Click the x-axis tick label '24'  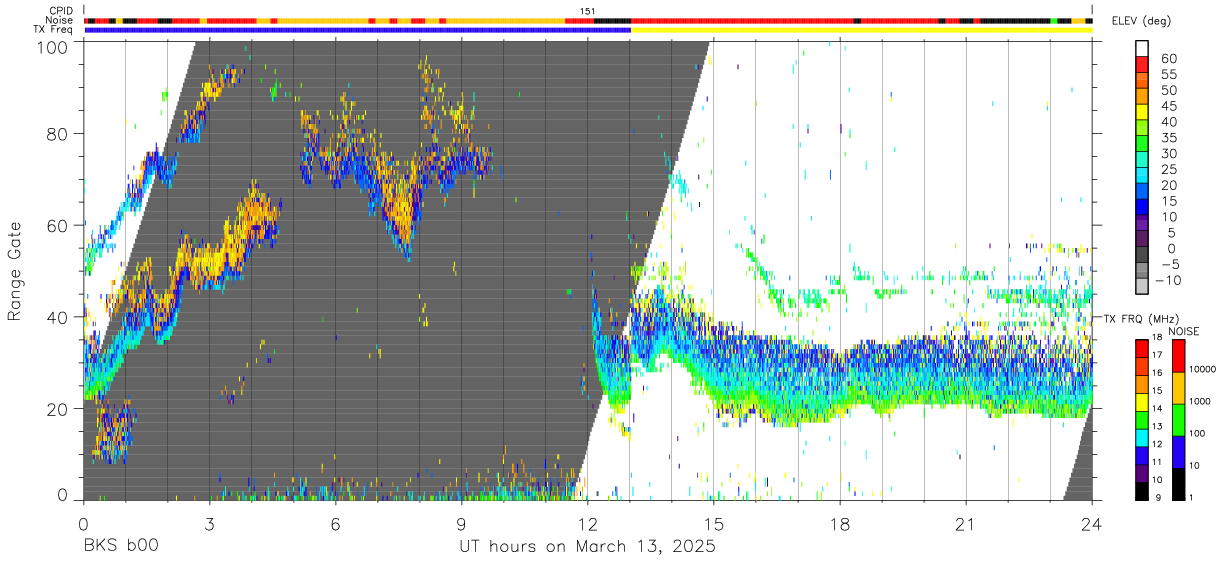point(1092,523)
